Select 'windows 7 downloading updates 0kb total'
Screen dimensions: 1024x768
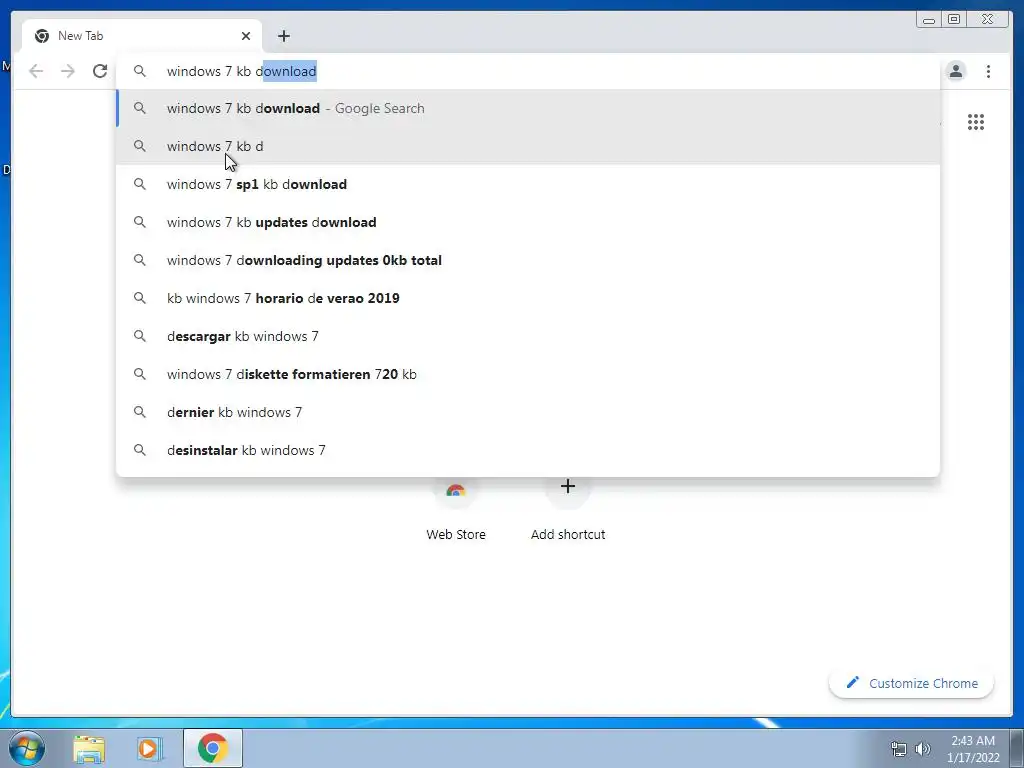tap(528, 260)
